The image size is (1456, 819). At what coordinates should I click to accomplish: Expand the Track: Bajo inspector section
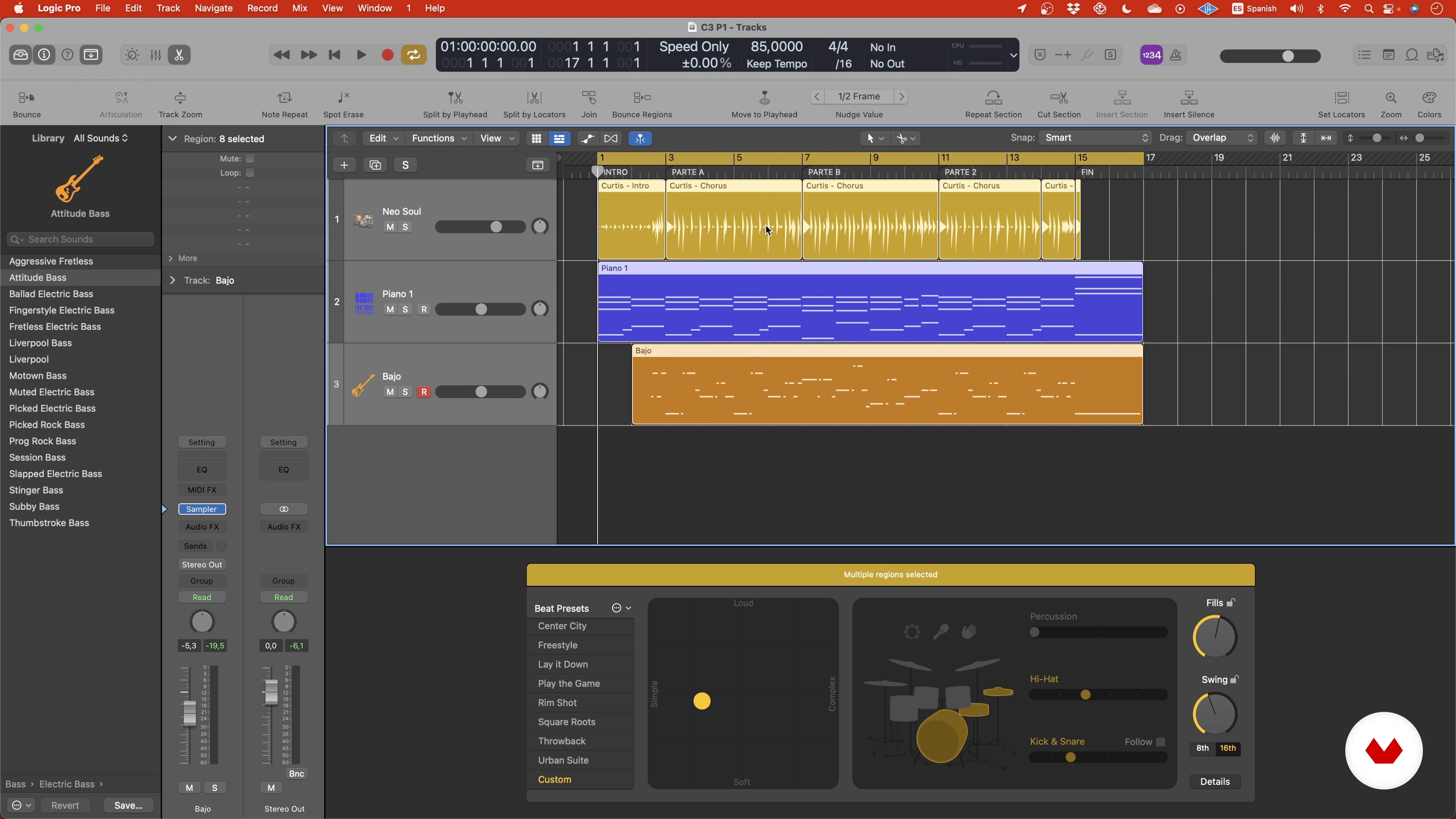coord(173,280)
